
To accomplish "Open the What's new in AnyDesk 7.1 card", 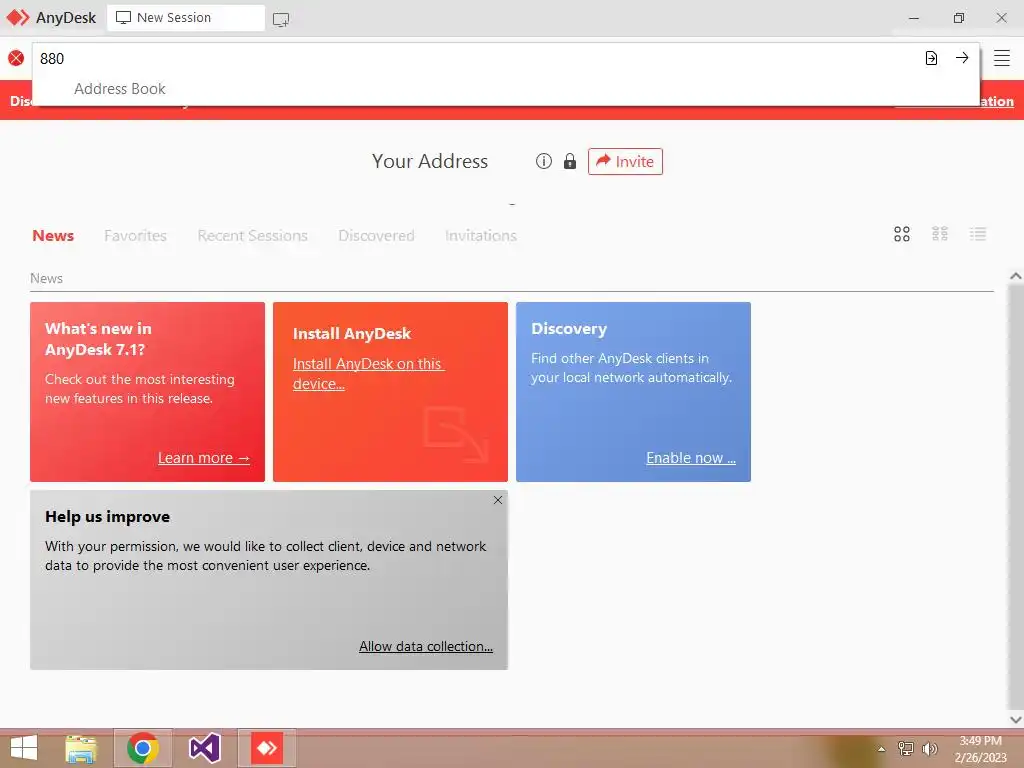I will [x=148, y=392].
